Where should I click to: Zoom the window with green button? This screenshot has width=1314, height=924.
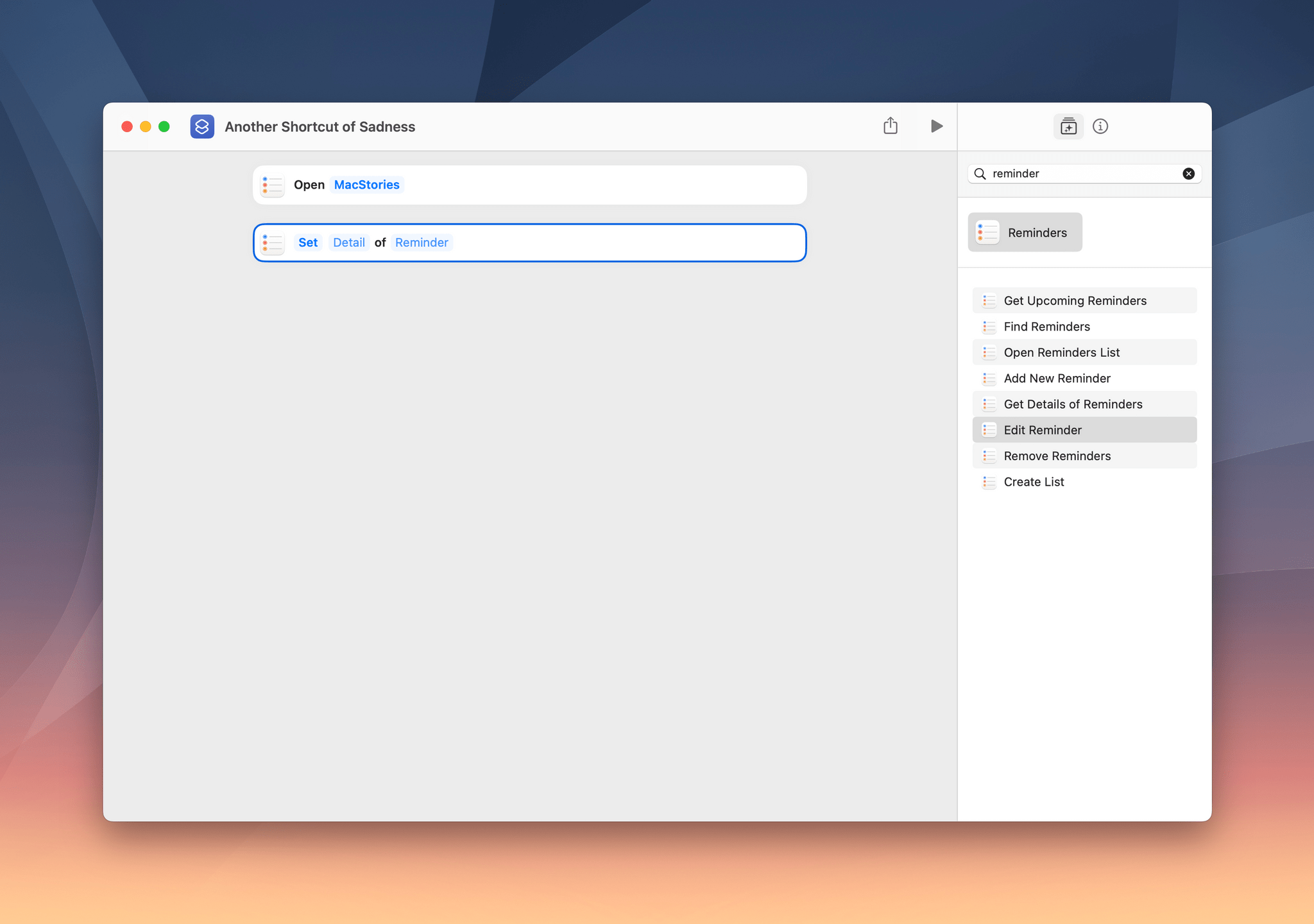[164, 126]
